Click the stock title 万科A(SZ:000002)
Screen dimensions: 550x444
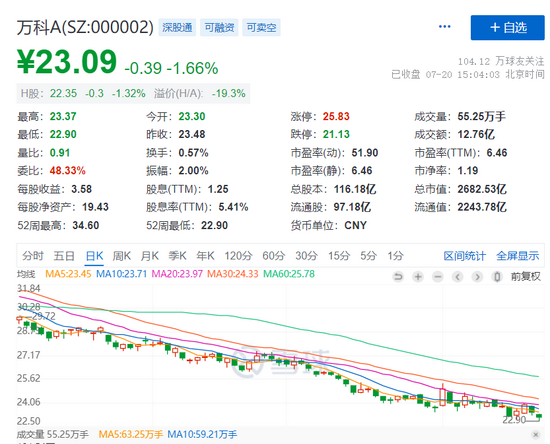[85, 27]
